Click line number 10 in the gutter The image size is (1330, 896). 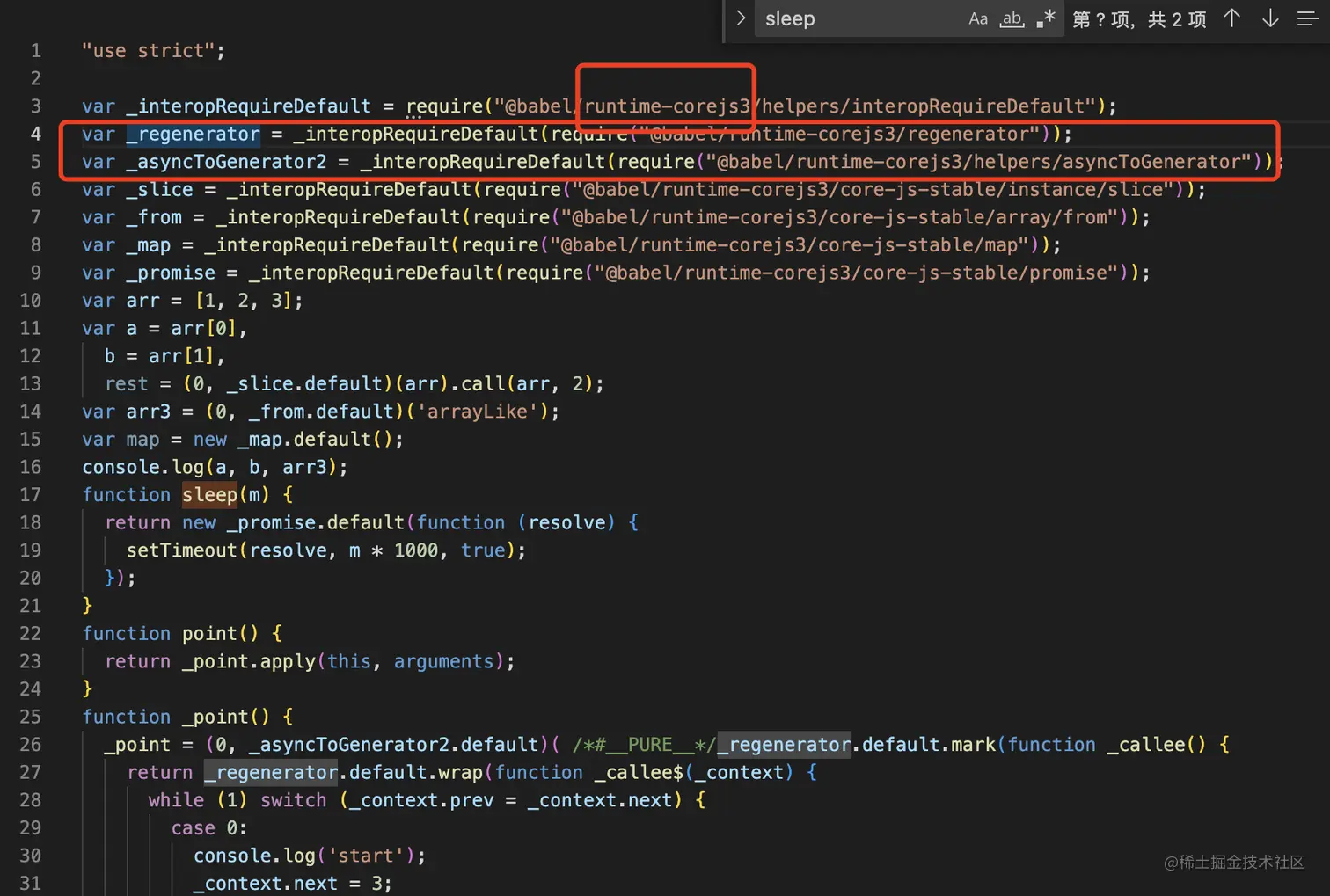tap(31, 301)
